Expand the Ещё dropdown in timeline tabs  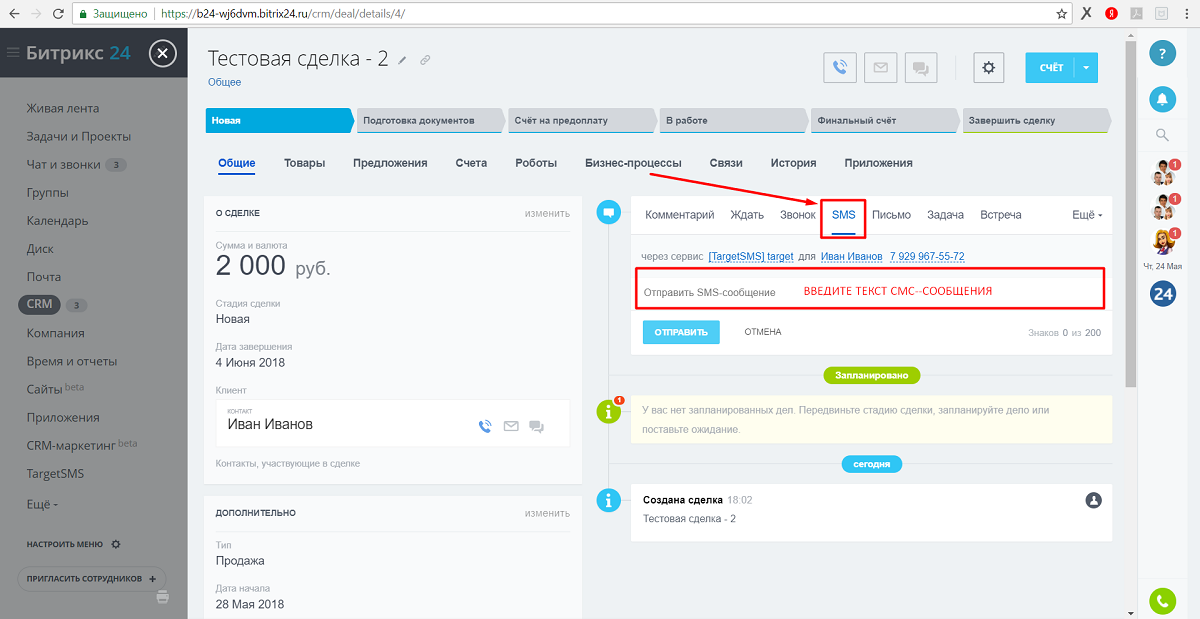(x=1087, y=215)
